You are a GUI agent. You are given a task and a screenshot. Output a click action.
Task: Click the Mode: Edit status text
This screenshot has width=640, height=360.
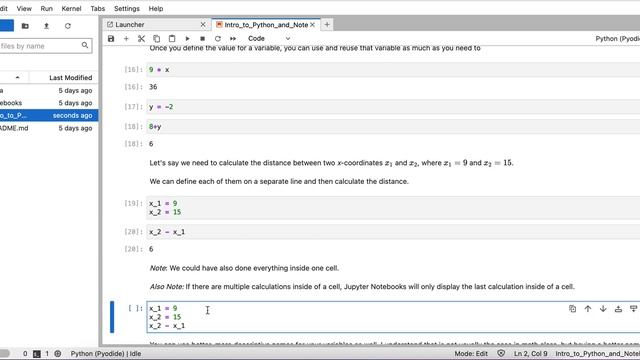click(x=471, y=353)
